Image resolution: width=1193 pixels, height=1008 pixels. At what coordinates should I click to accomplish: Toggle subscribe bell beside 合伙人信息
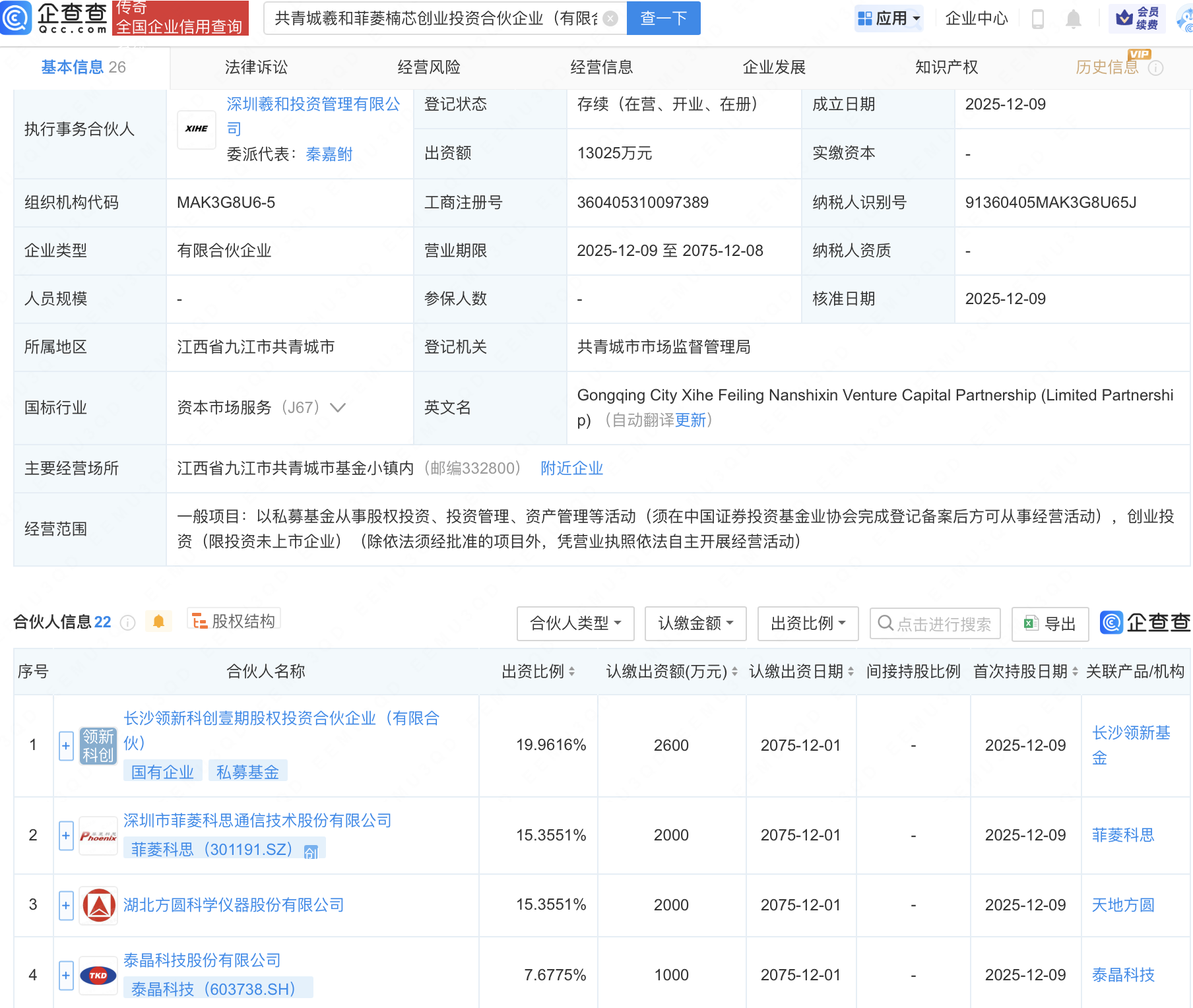click(158, 621)
